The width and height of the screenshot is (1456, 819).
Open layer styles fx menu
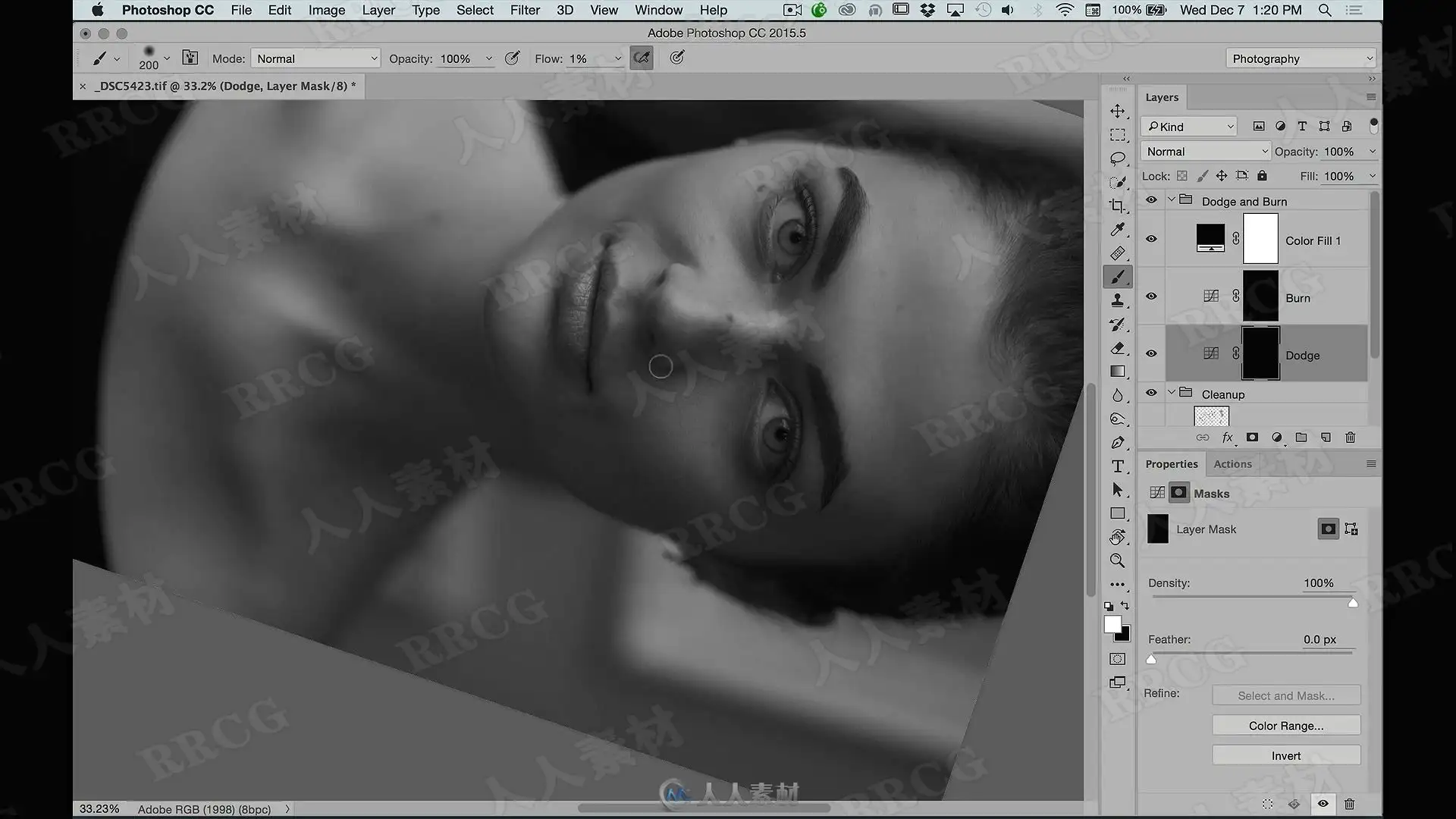point(1228,438)
